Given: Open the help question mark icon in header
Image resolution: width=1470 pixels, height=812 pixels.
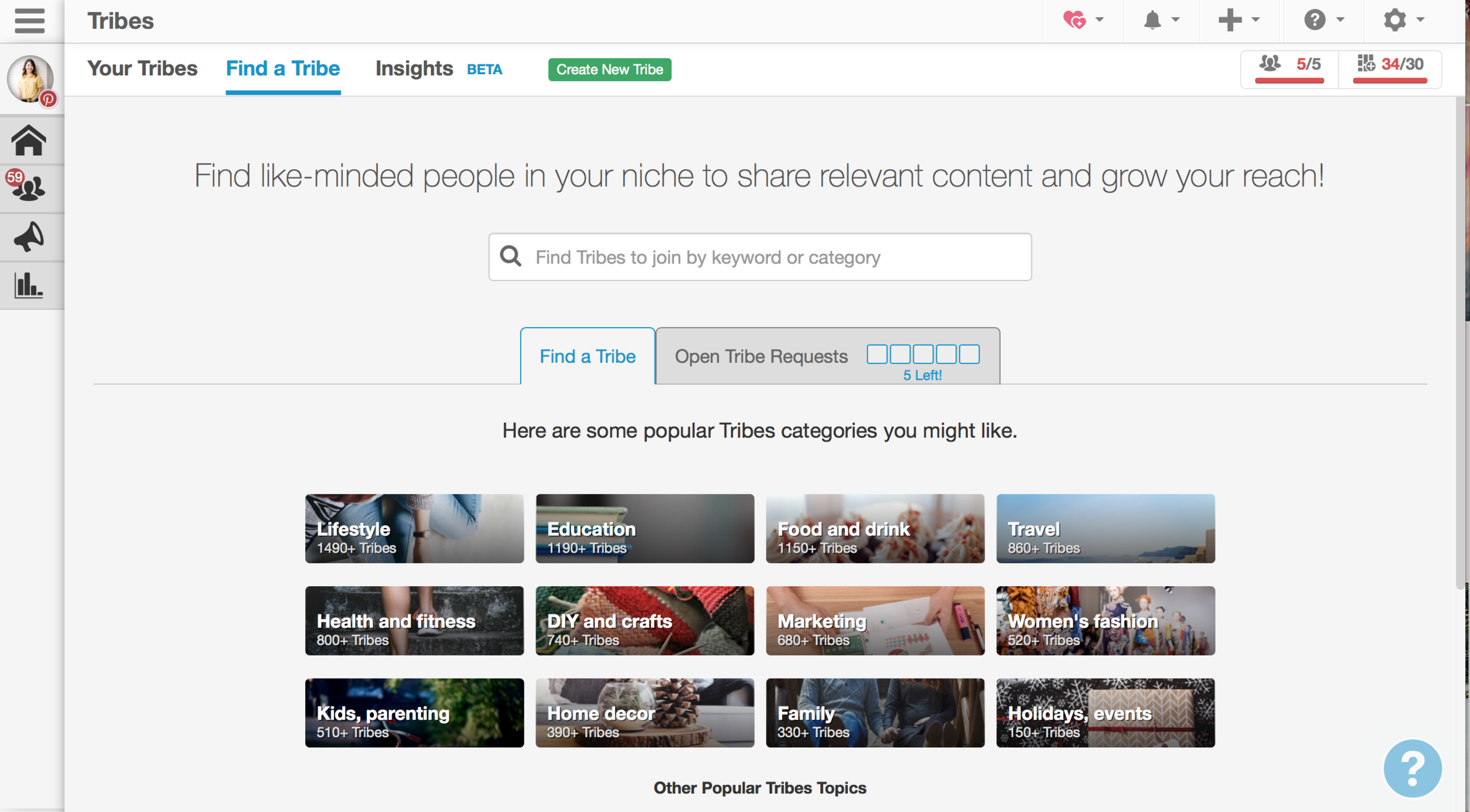Looking at the screenshot, I should point(1315,20).
